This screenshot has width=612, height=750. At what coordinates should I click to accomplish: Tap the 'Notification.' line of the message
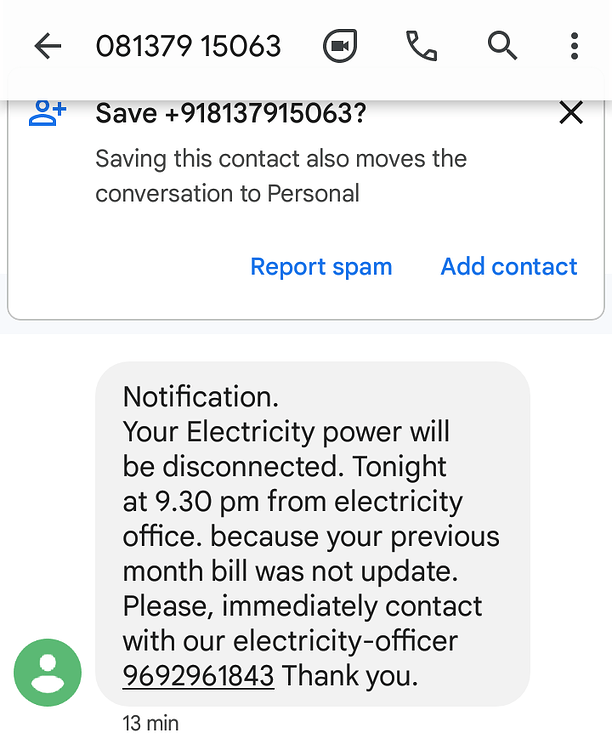(x=200, y=397)
